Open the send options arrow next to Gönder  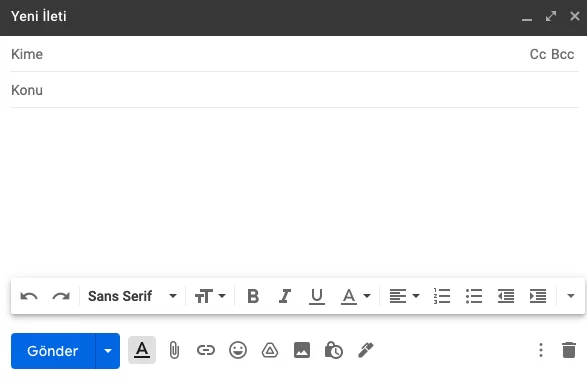pyautogui.click(x=108, y=351)
